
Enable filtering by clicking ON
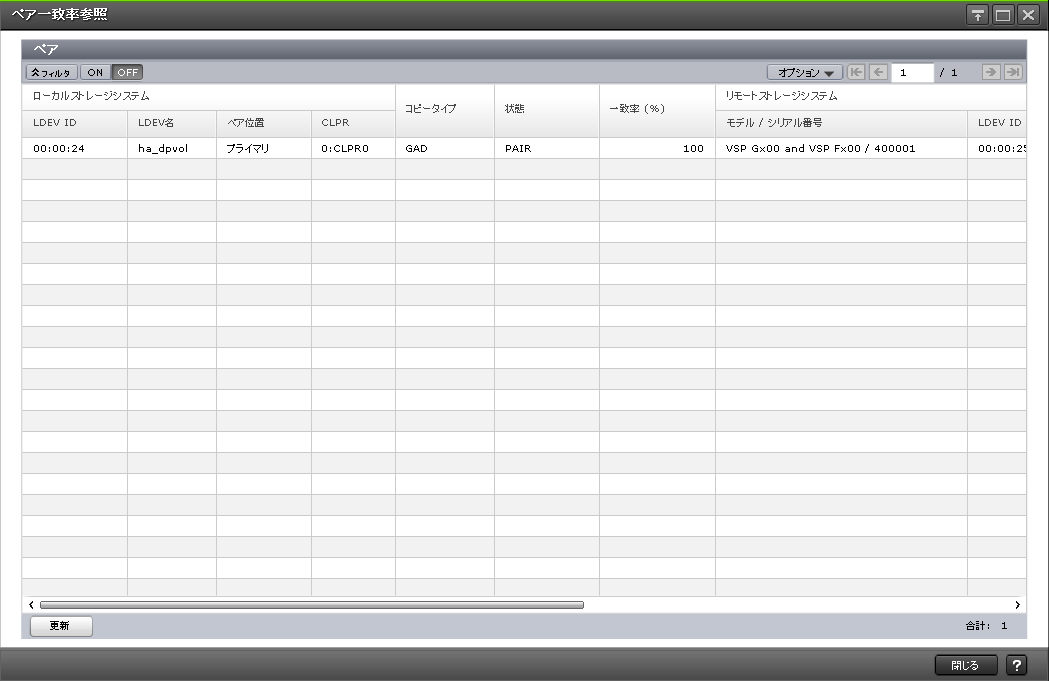(95, 71)
